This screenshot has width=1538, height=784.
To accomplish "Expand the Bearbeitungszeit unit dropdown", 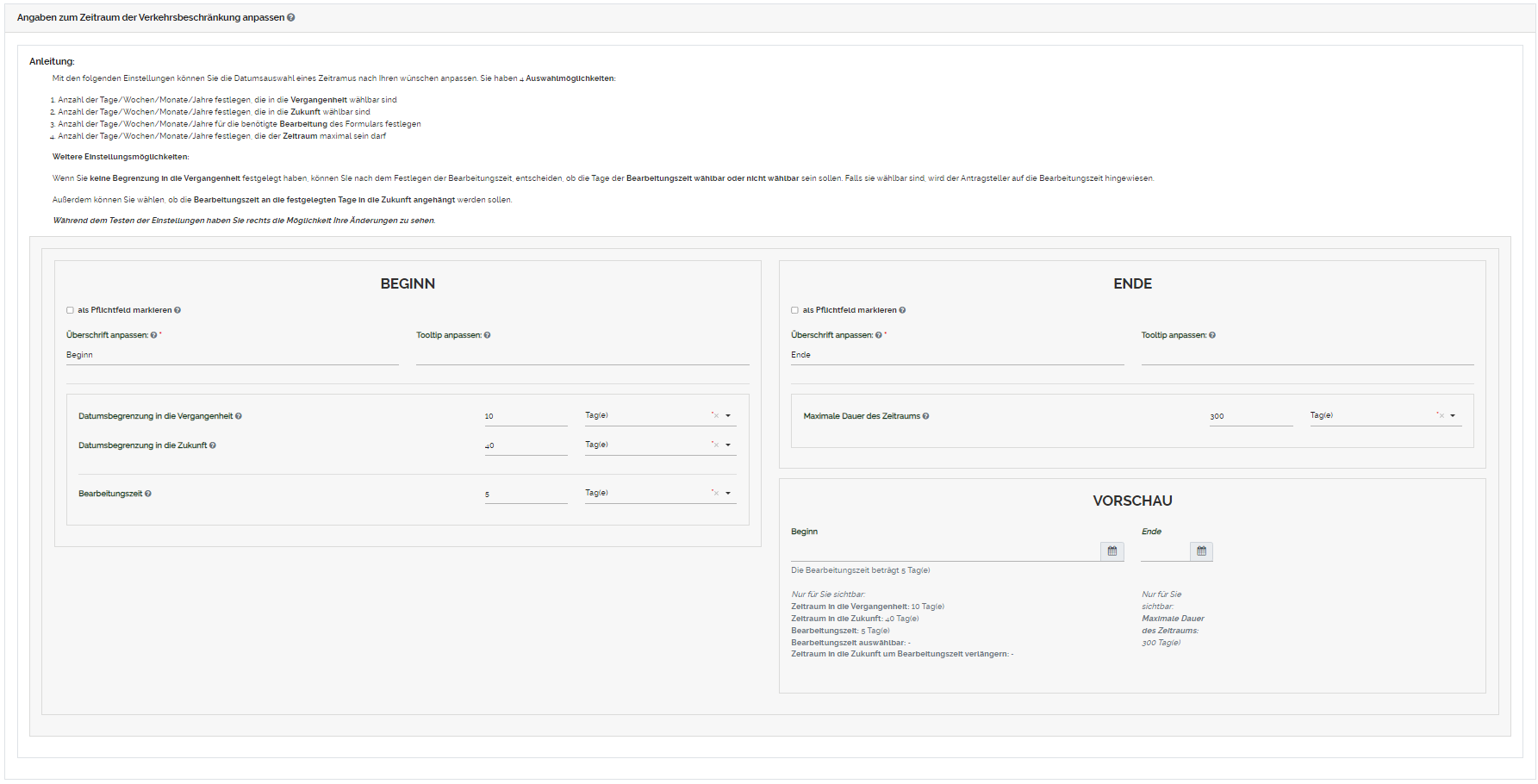I will click(x=728, y=494).
